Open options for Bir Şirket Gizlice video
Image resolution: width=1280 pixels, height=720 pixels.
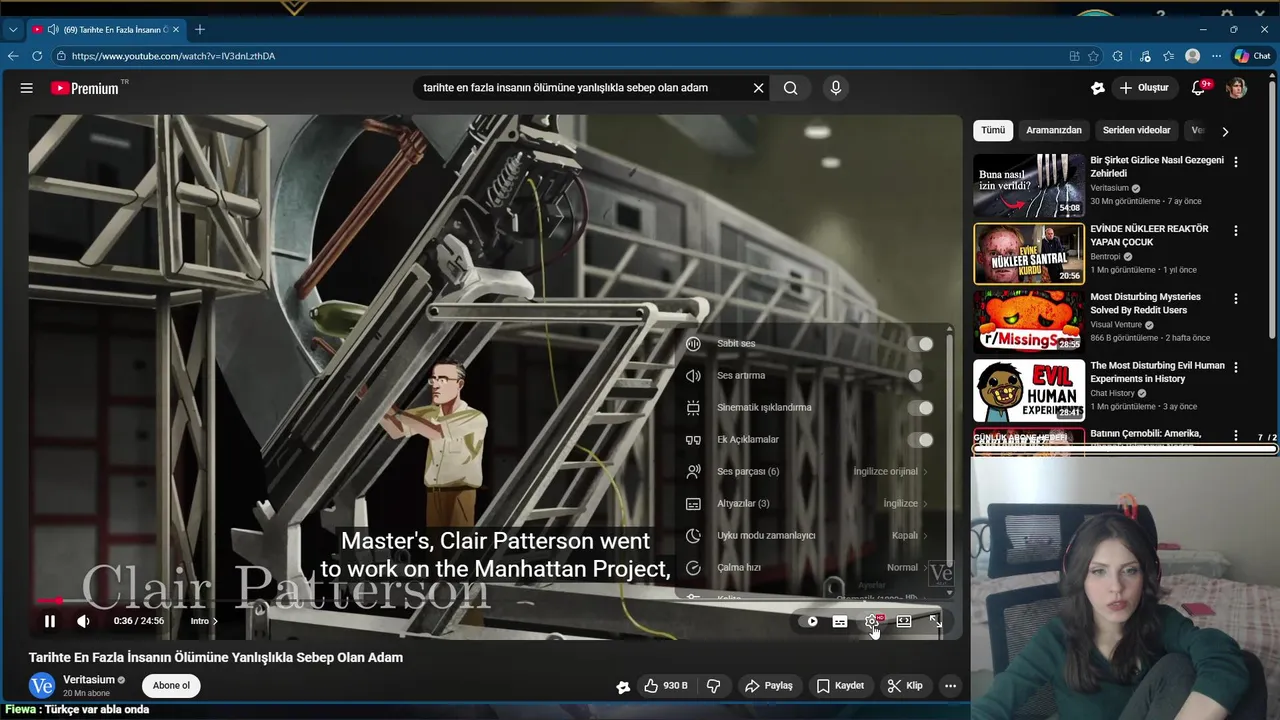click(1236, 162)
